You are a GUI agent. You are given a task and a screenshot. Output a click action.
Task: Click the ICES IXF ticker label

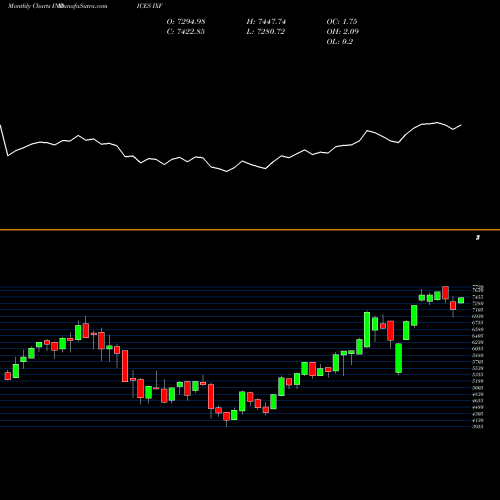(149, 6)
